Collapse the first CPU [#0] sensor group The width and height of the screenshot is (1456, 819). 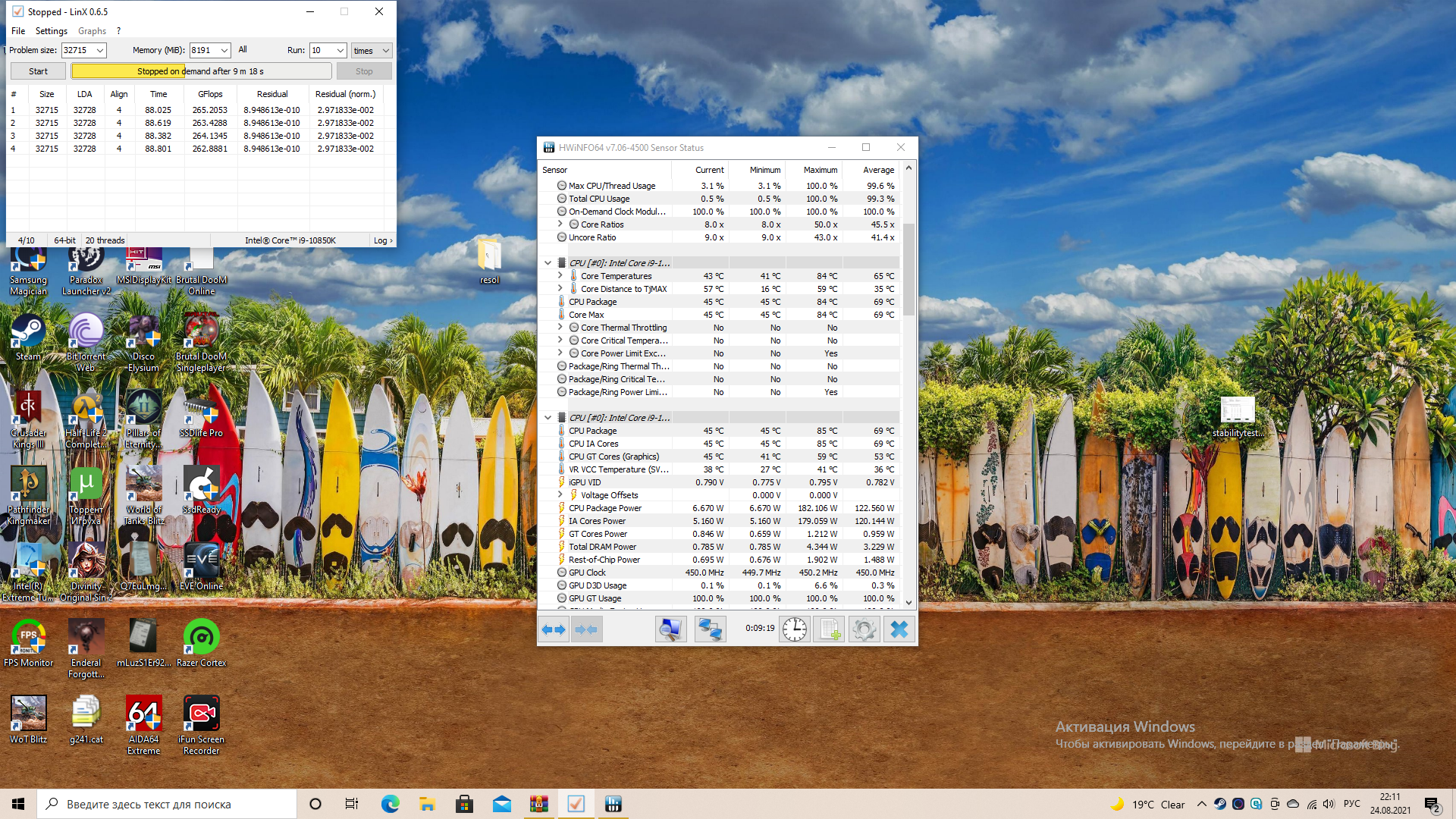pyautogui.click(x=548, y=263)
